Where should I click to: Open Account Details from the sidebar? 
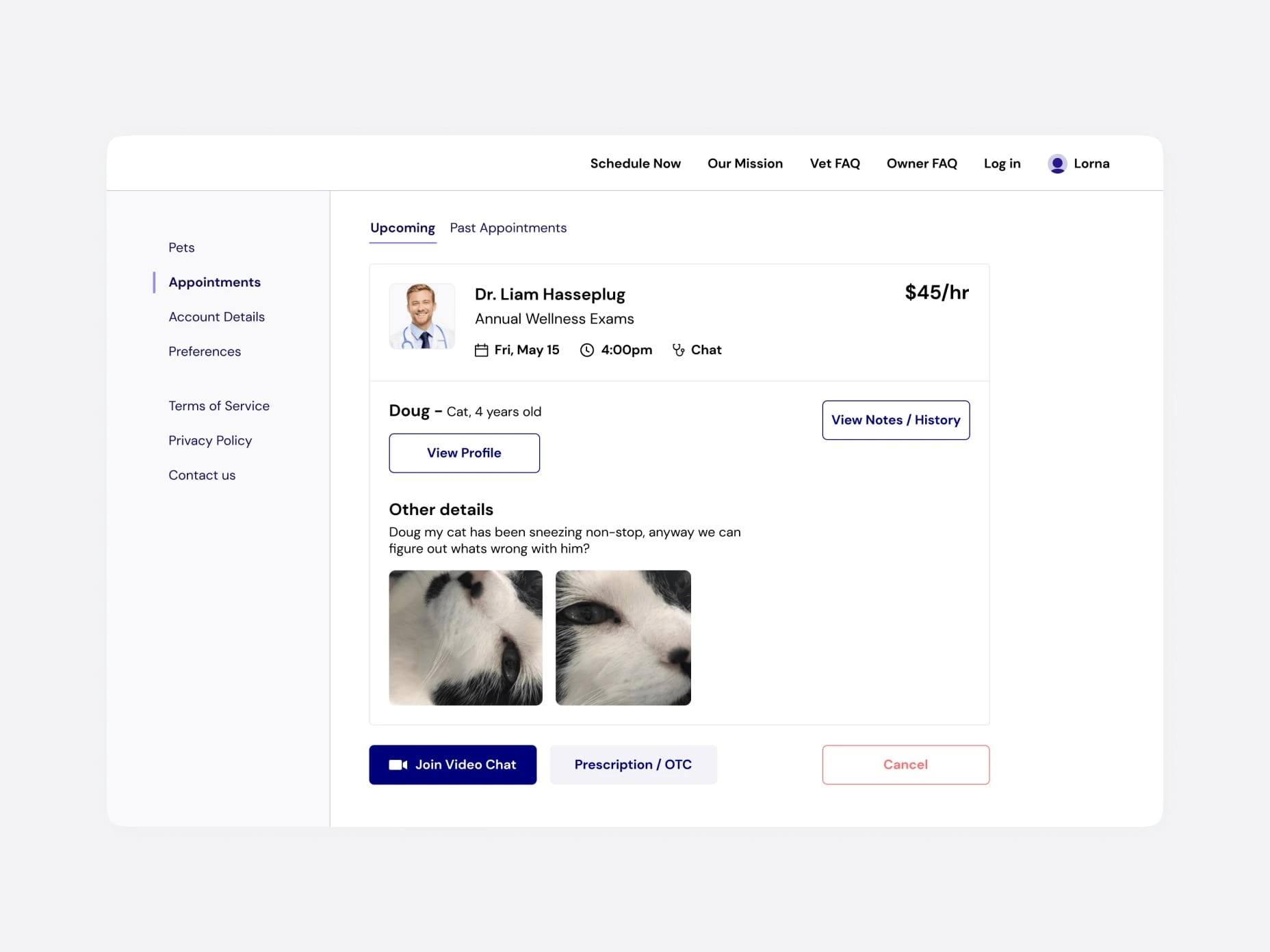216,317
